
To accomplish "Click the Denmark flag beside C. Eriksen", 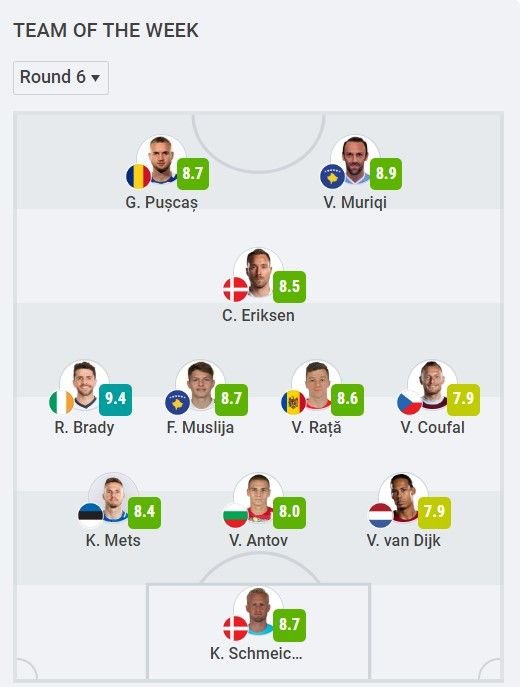I will tap(236, 290).
